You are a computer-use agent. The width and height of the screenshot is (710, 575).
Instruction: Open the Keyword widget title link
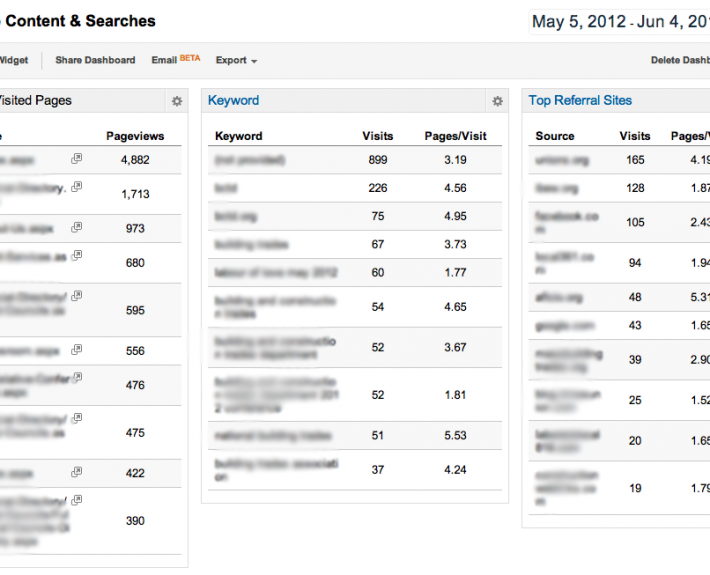(233, 100)
